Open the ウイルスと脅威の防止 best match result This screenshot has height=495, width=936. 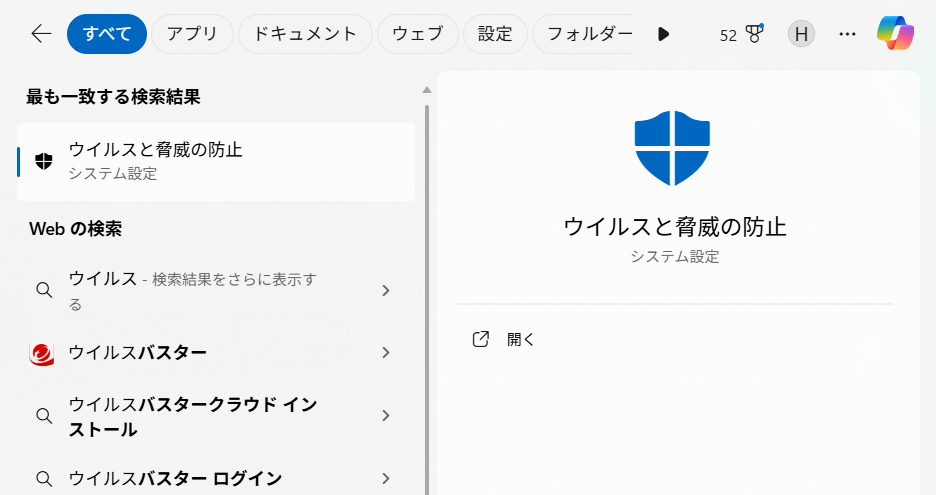(x=215, y=162)
